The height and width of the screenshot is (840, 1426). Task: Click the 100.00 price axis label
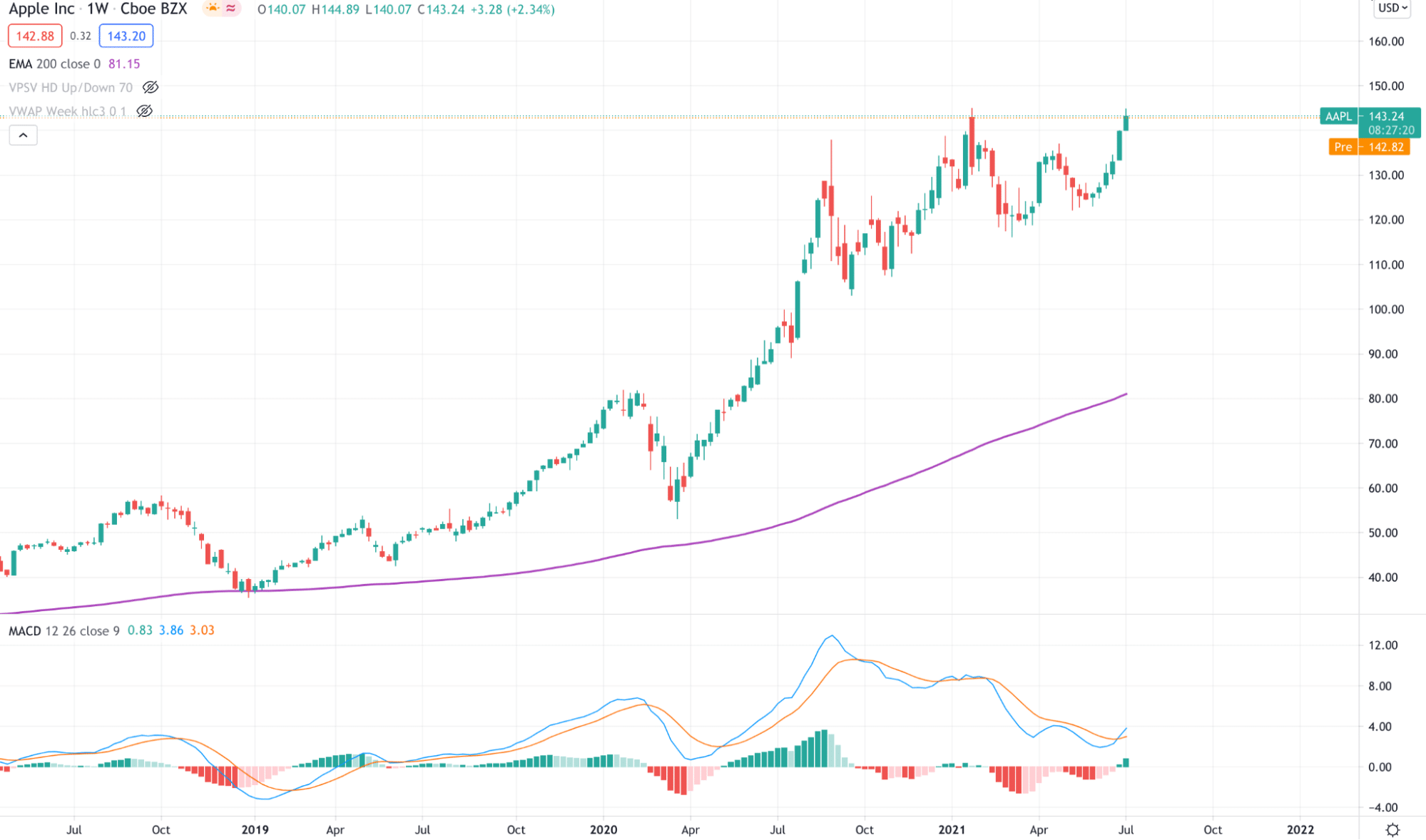tap(1386, 309)
